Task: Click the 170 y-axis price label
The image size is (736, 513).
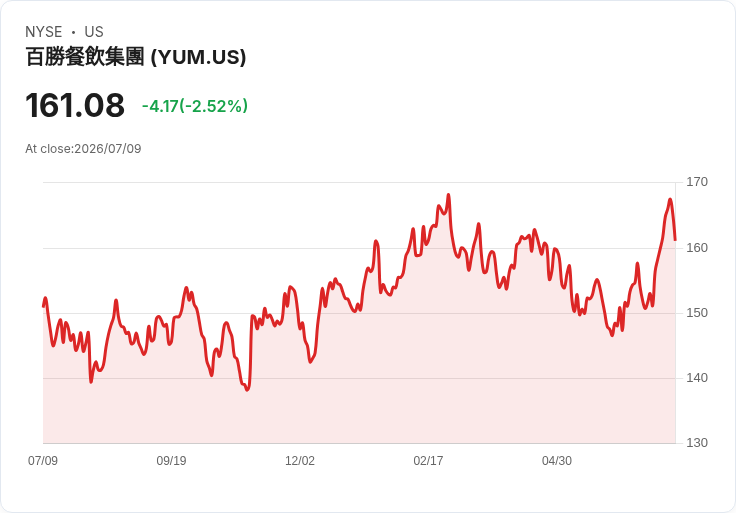Action: [x=697, y=182]
